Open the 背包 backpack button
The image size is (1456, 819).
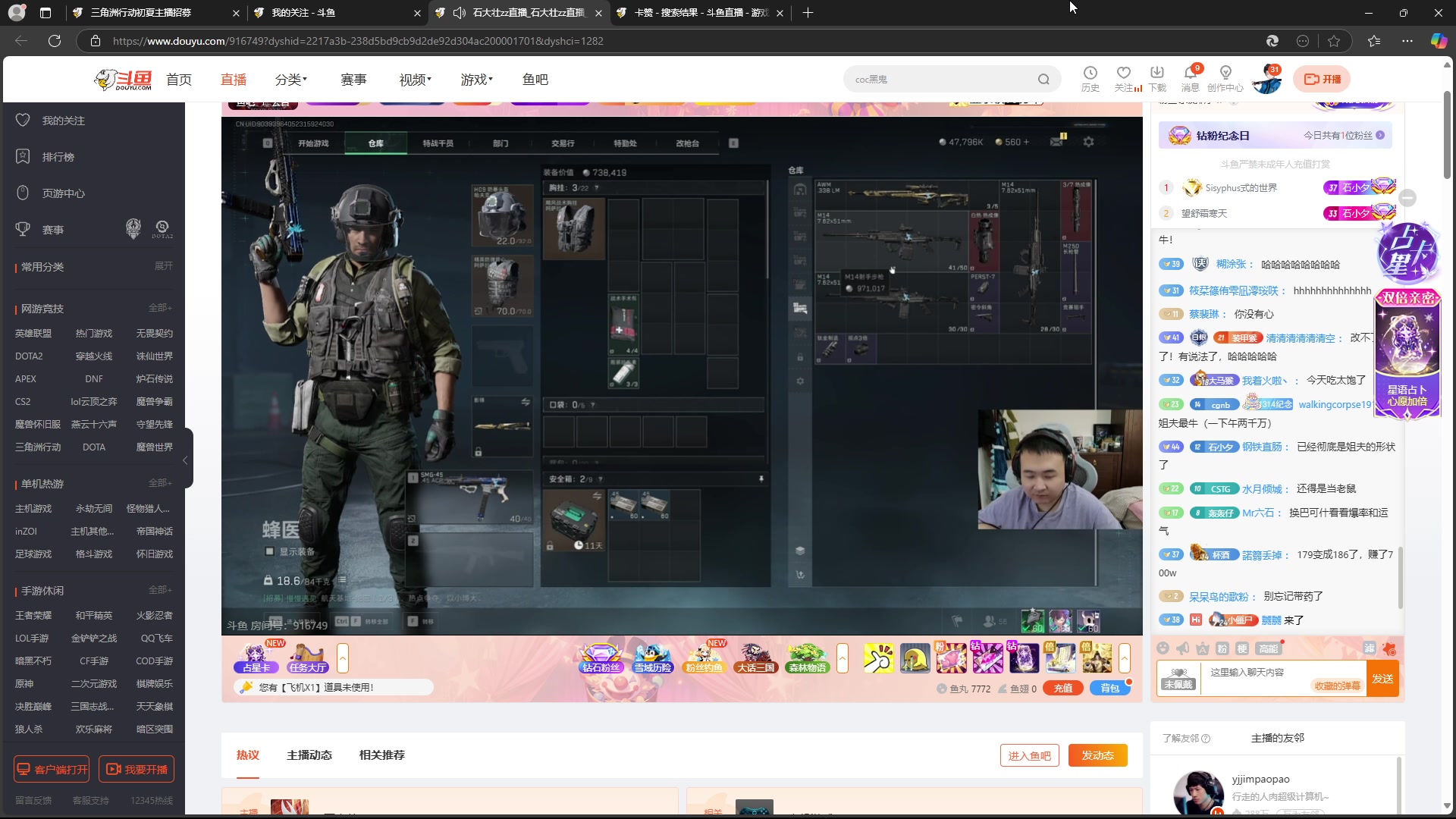coord(1110,689)
